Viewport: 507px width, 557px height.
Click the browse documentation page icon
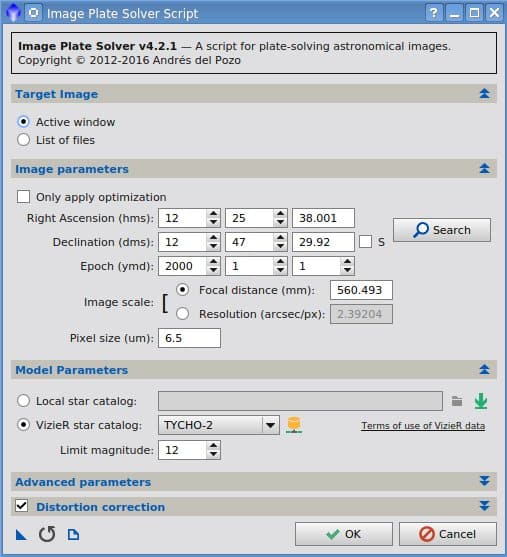(x=73, y=534)
